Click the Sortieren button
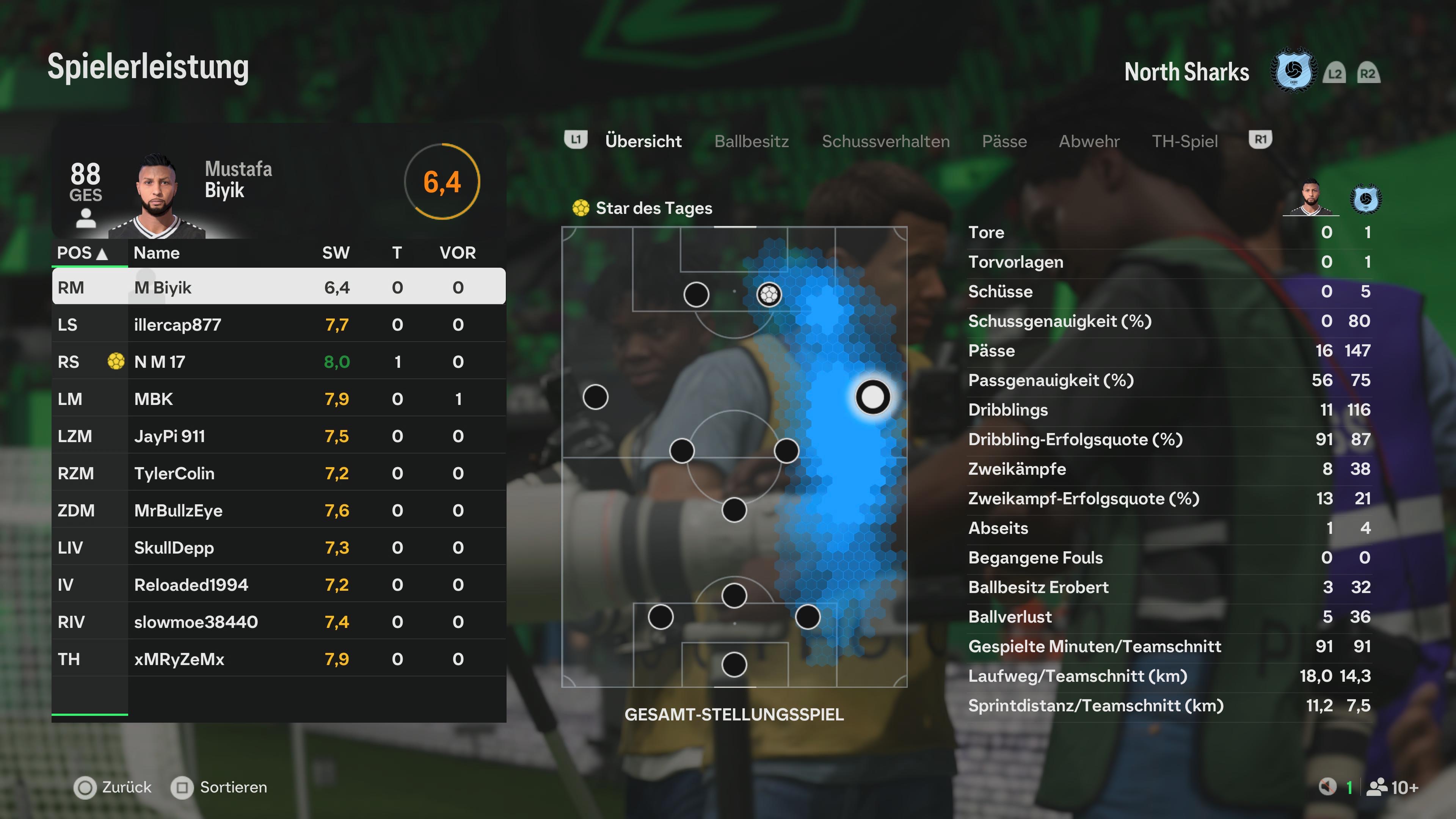The width and height of the screenshot is (1456, 819). [x=219, y=788]
